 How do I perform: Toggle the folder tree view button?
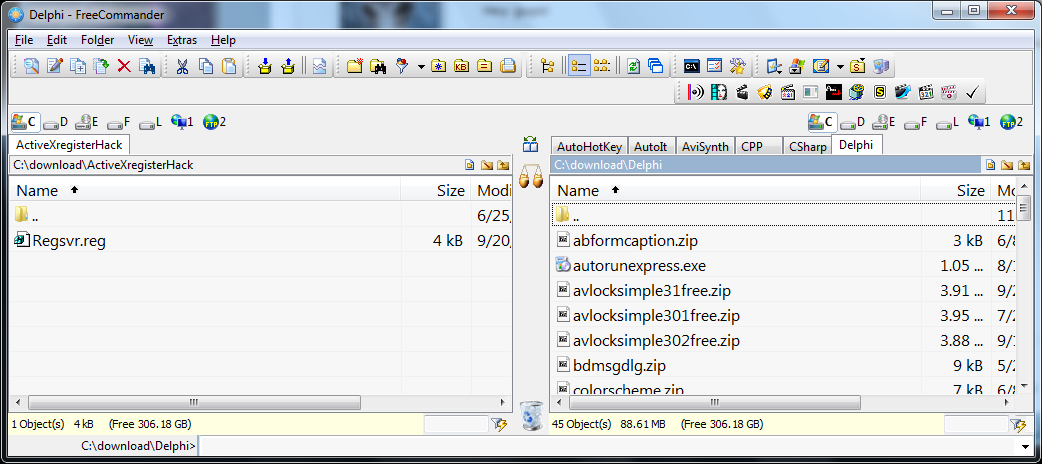[548, 66]
